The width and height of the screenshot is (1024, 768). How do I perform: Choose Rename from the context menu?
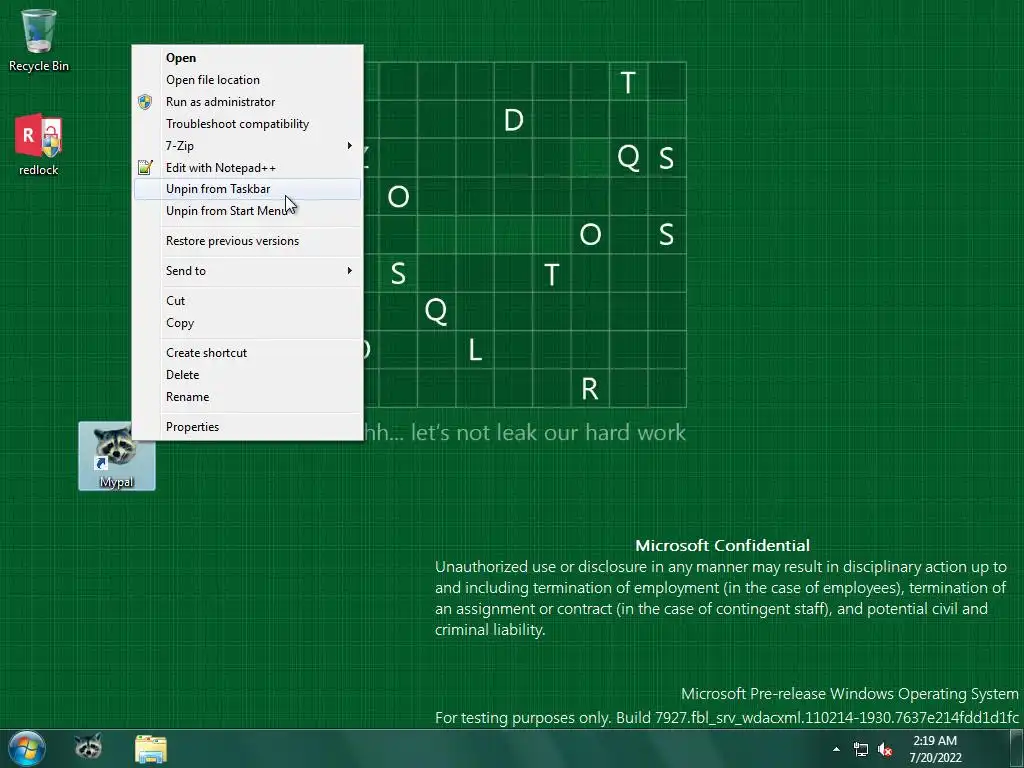(248, 397)
